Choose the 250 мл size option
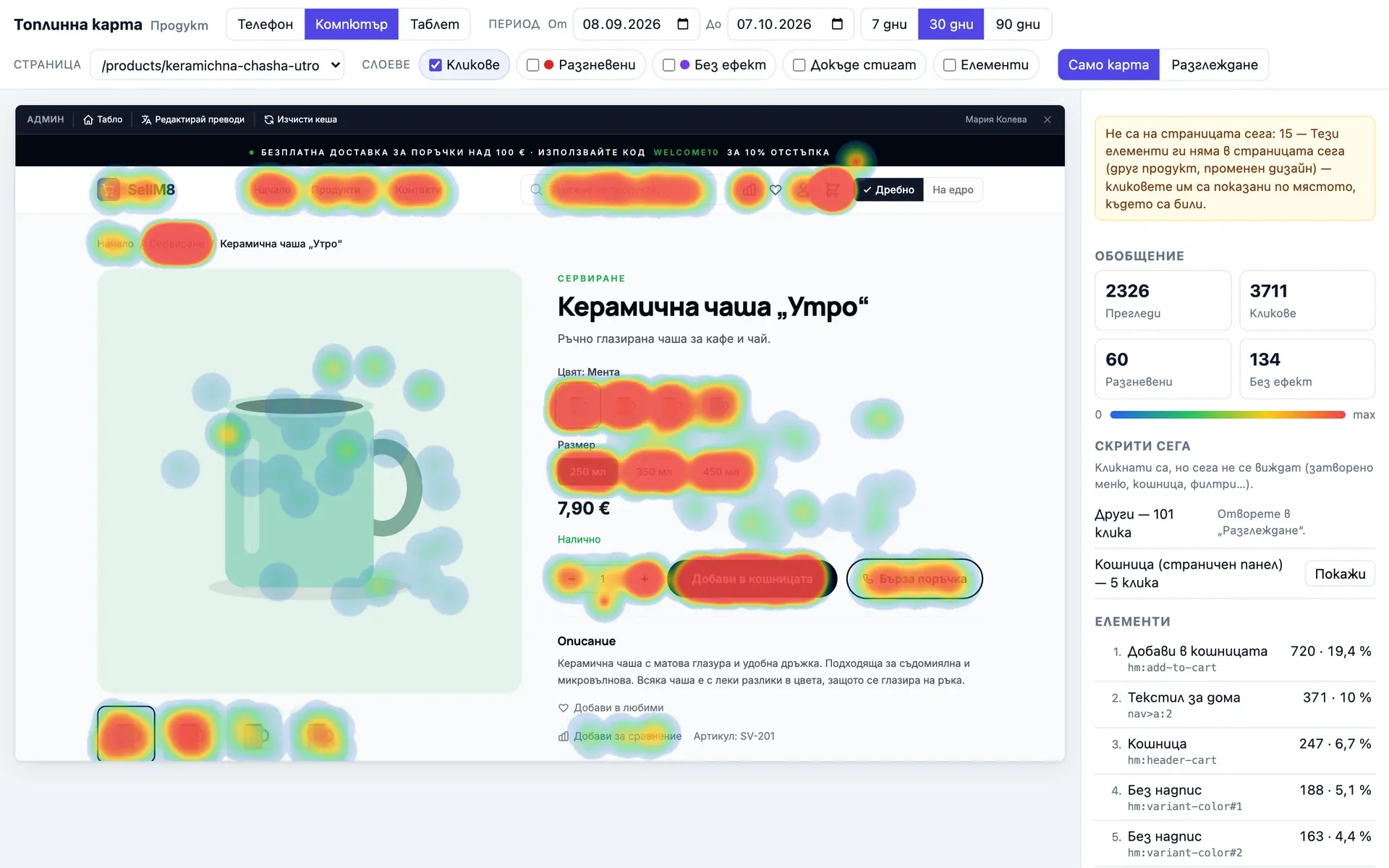The image size is (1389, 868). (x=587, y=472)
